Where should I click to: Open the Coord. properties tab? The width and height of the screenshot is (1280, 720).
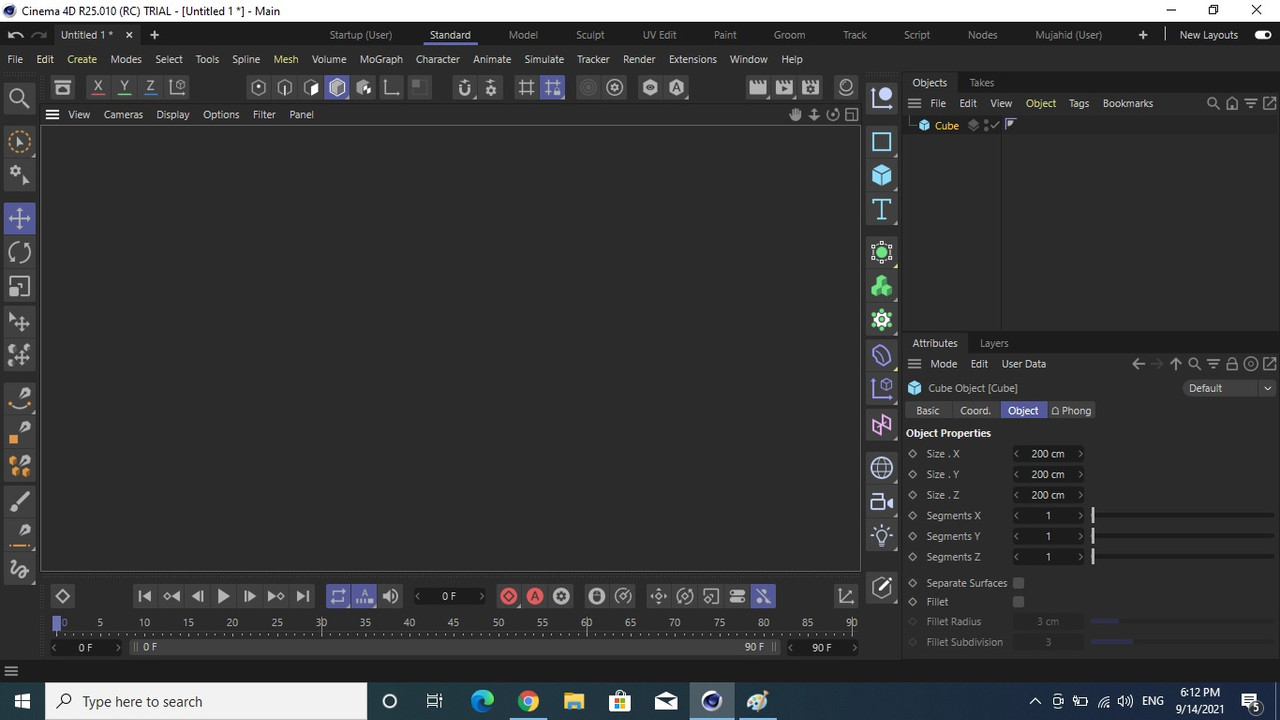coord(975,411)
